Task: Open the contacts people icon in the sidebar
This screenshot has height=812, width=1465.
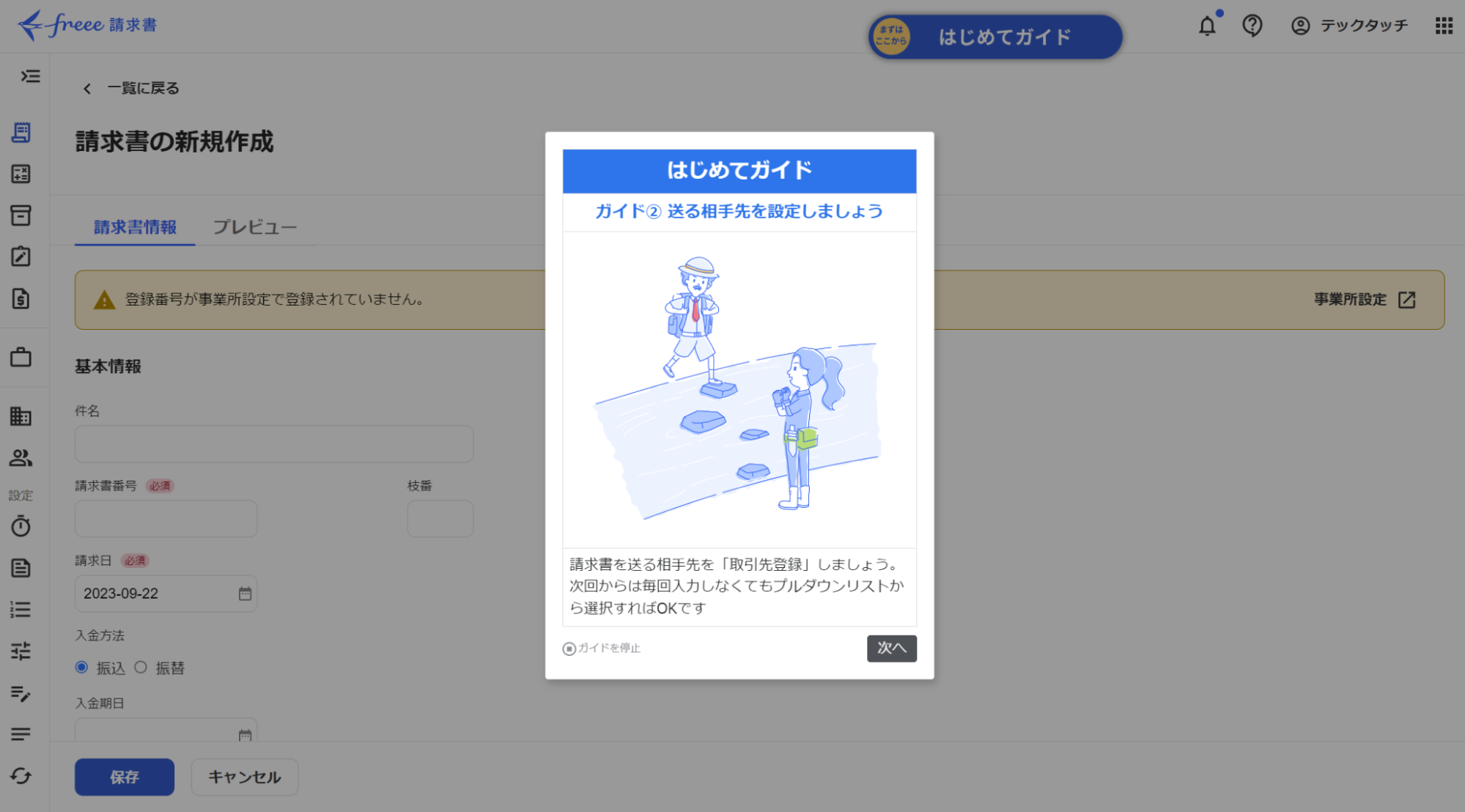Action: click(x=21, y=458)
